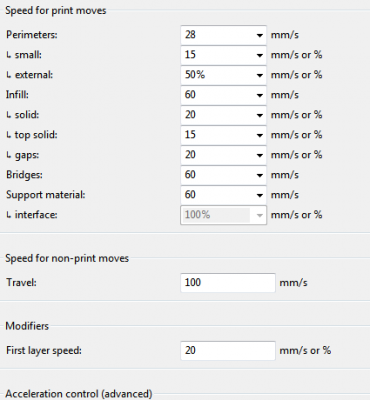Open the Support material speed dropdown

point(260,195)
